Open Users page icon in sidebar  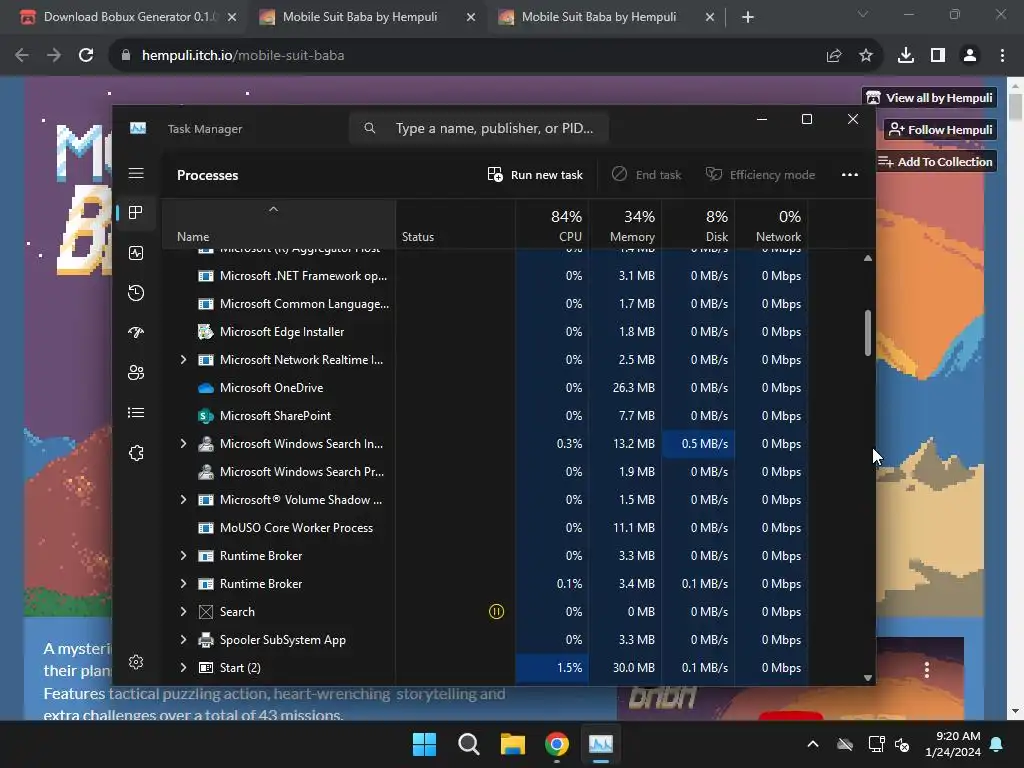coord(136,373)
